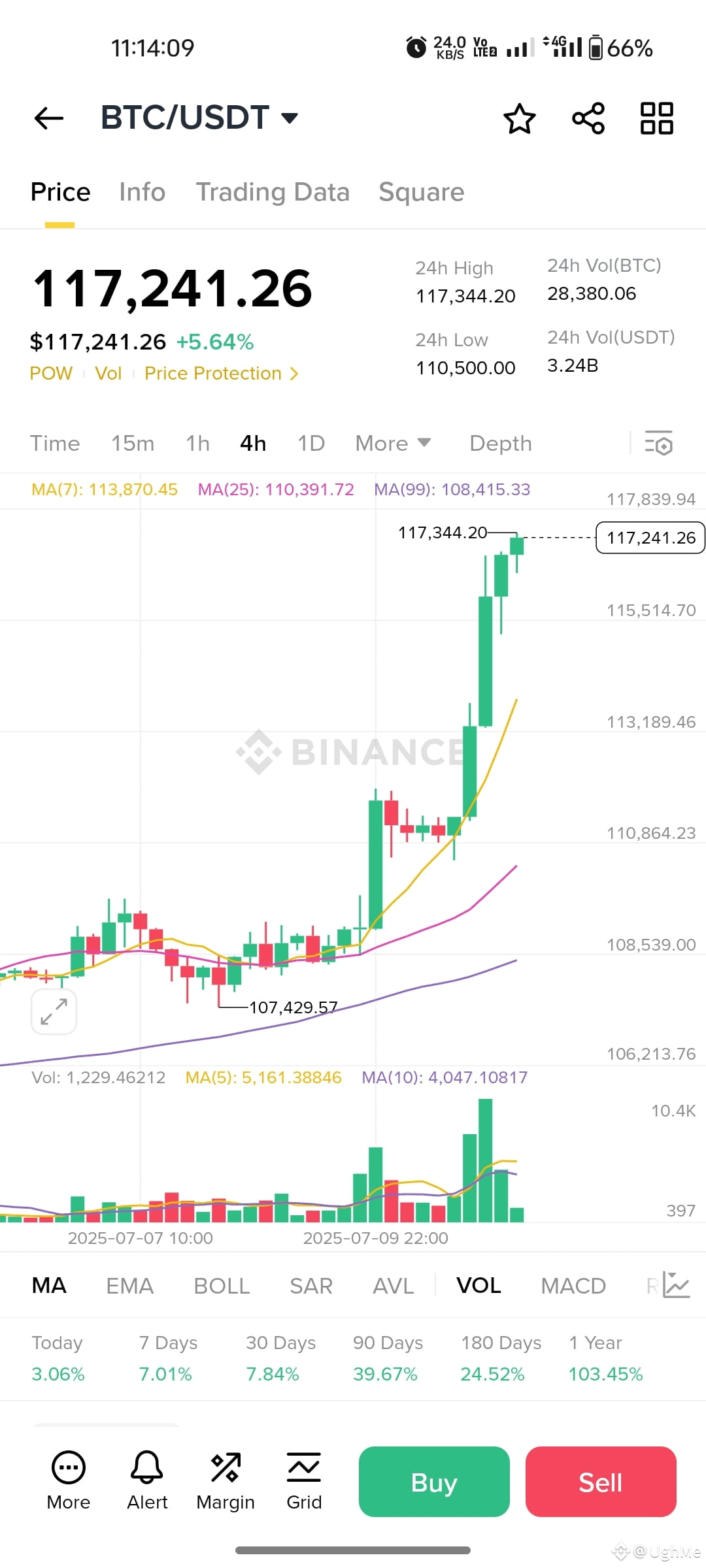Open the More ellipsis icon at bottom
The image size is (706, 1568).
coord(69,1468)
